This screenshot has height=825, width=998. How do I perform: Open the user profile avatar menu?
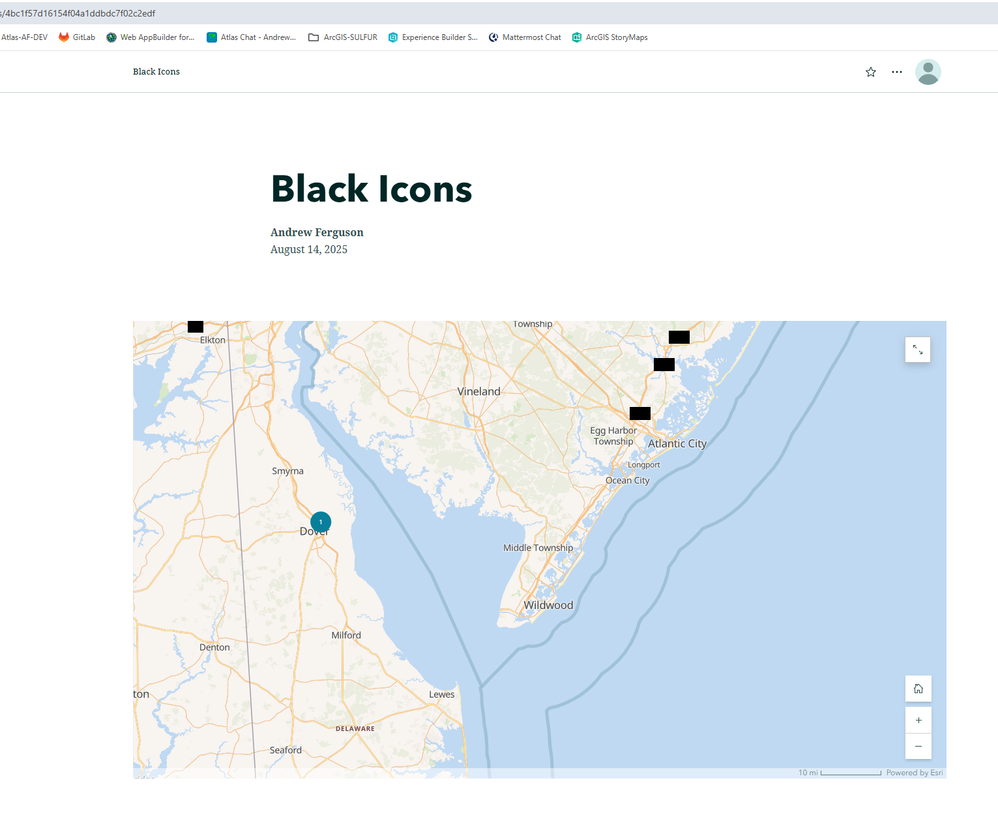pos(928,72)
